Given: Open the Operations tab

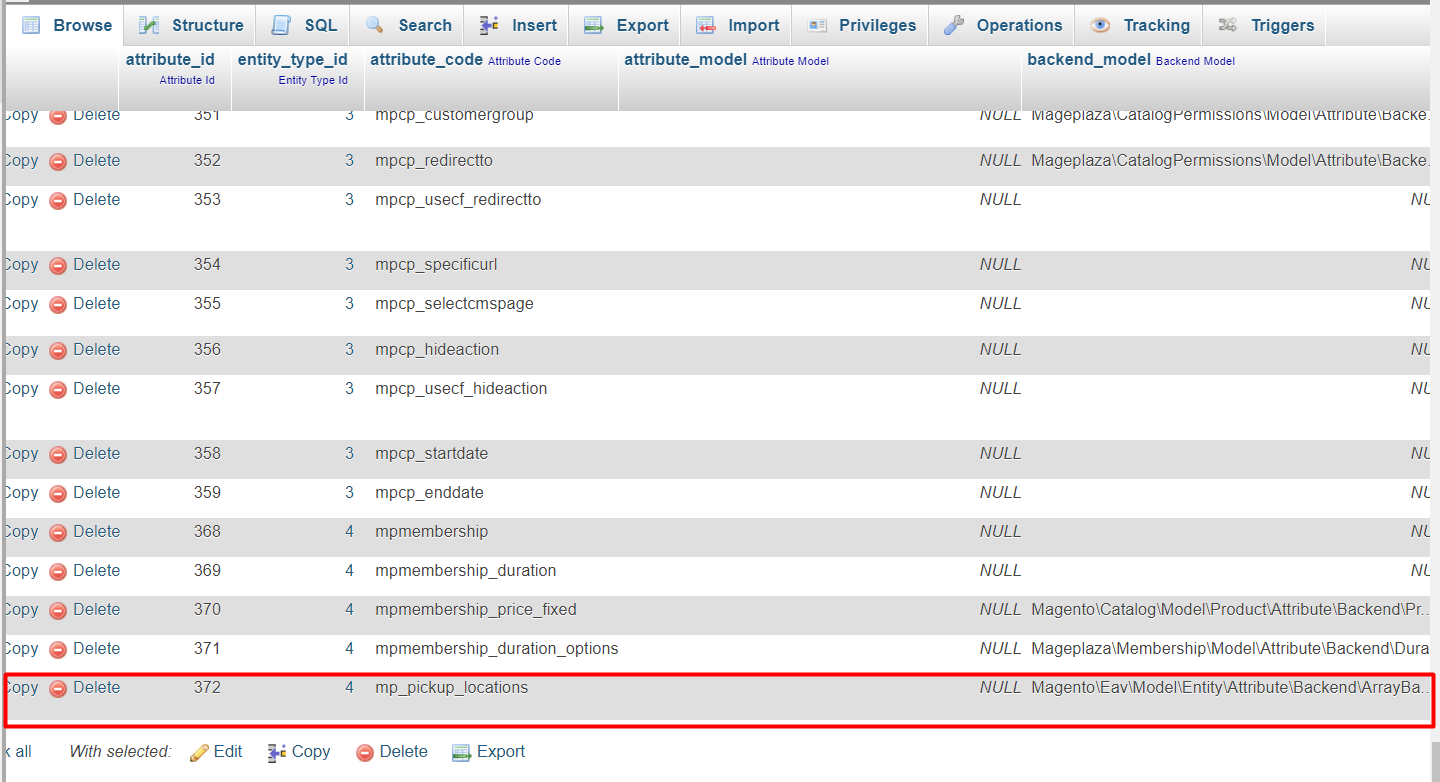Looking at the screenshot, I should click(x=1004, y=25).
